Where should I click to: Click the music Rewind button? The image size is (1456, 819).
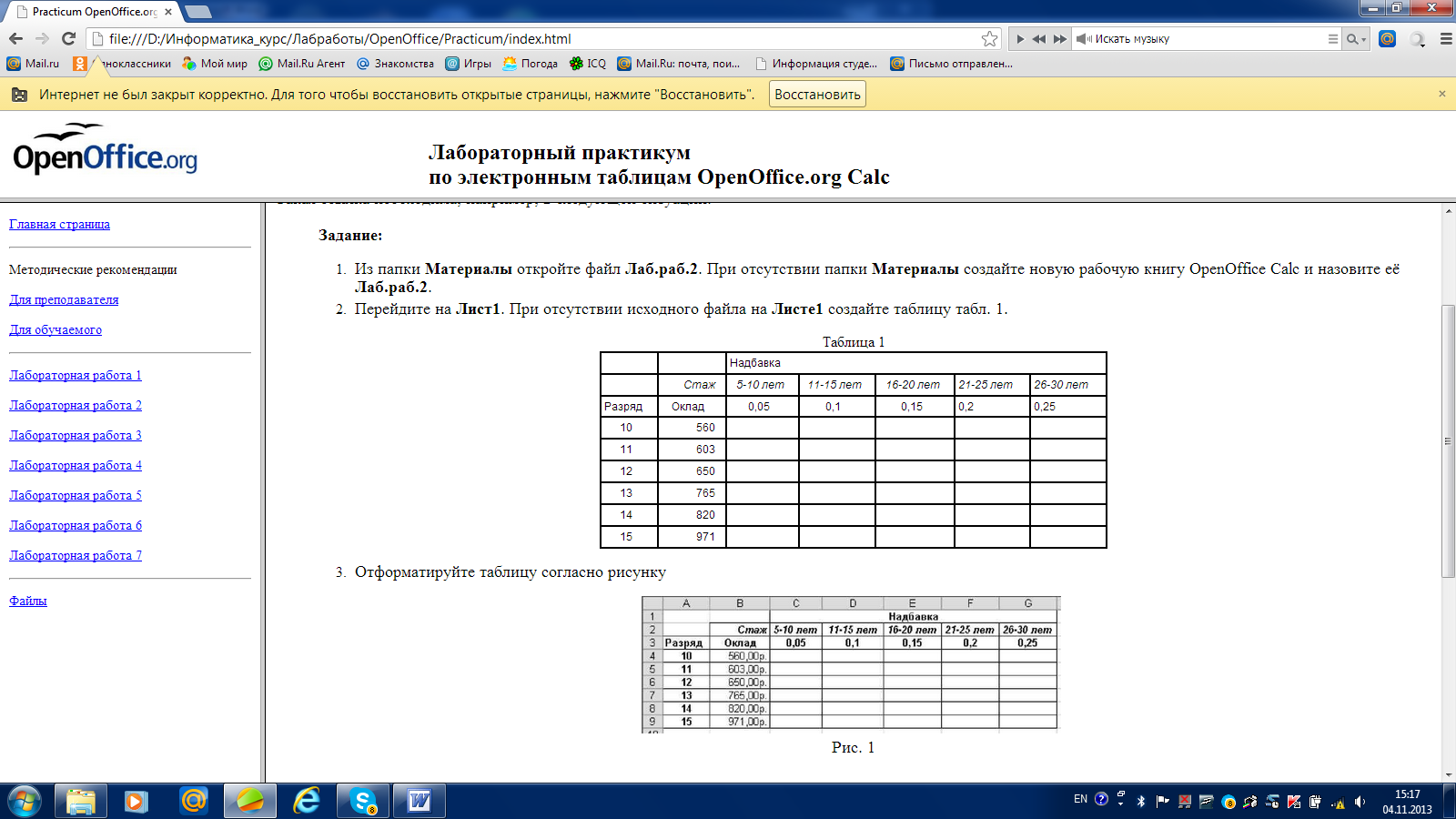click(x=1039, y=39)
